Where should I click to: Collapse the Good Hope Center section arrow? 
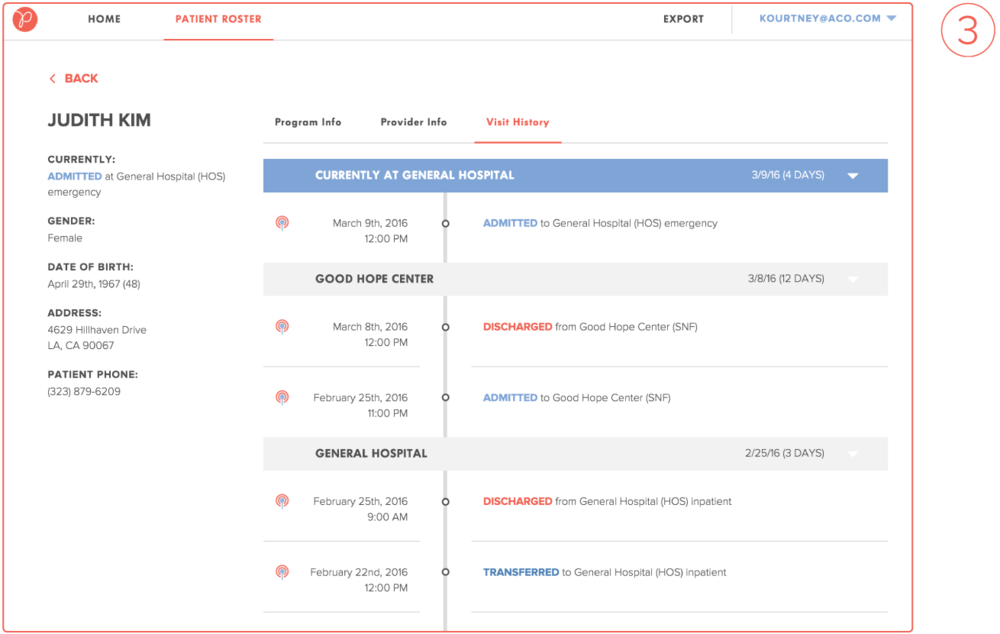click(853, 280)
